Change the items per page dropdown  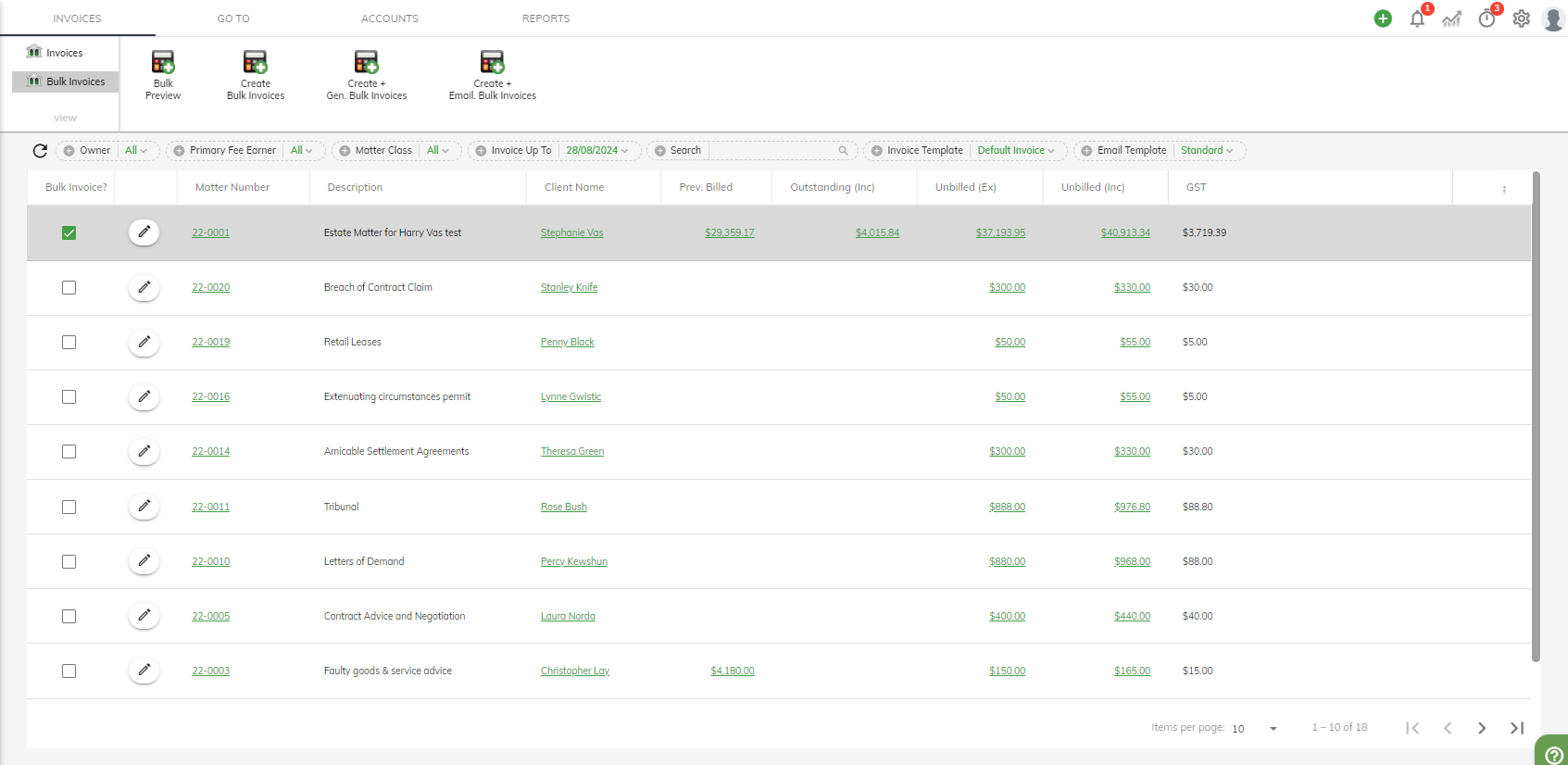tap(1254, 728)
